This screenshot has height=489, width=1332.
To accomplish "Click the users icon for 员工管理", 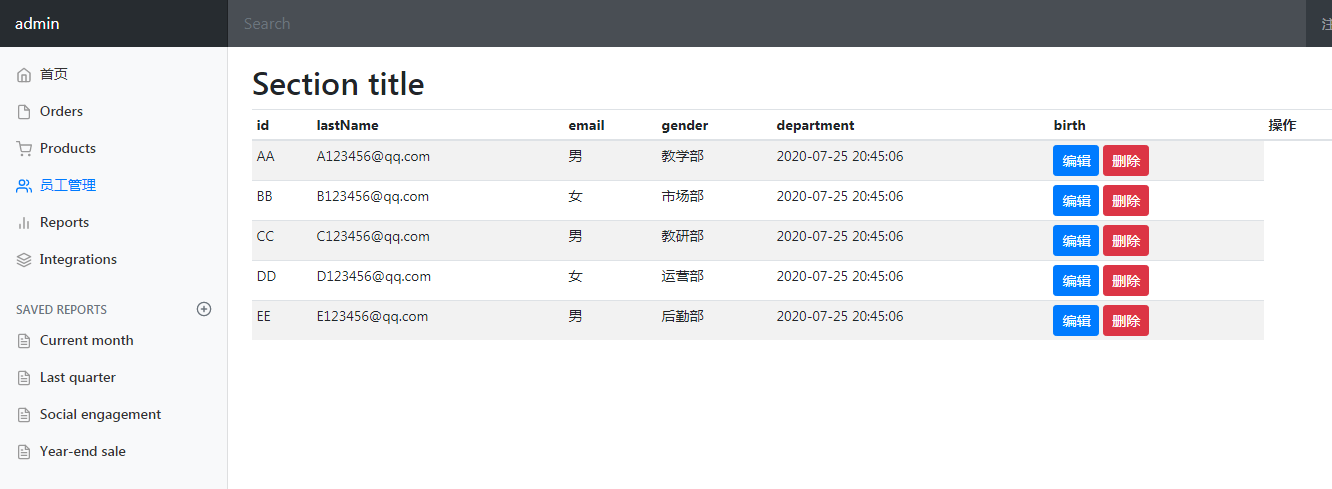I will click(x=24, y=186).
